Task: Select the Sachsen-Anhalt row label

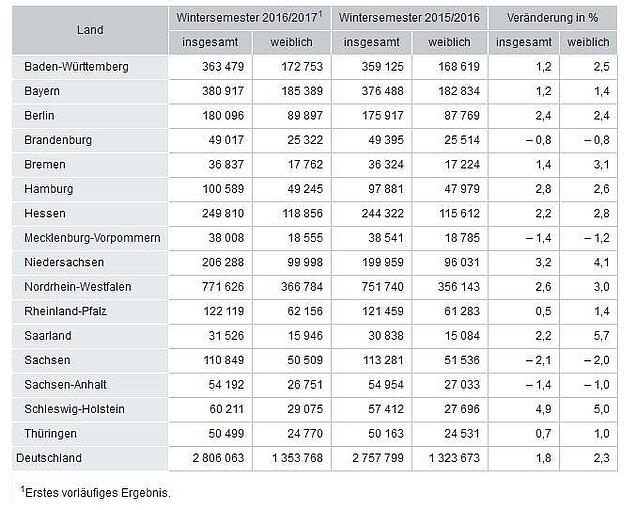Action: [65, 385]
